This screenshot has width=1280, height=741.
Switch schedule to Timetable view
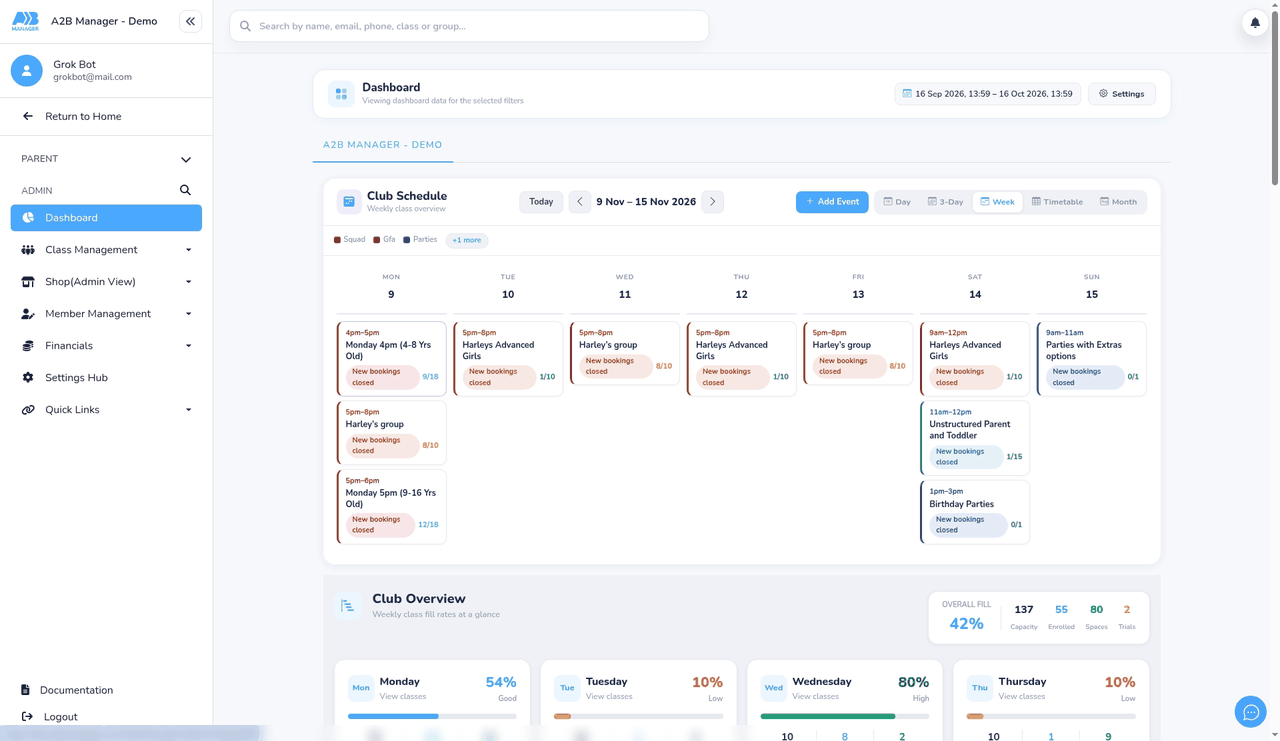point(1057,202)
